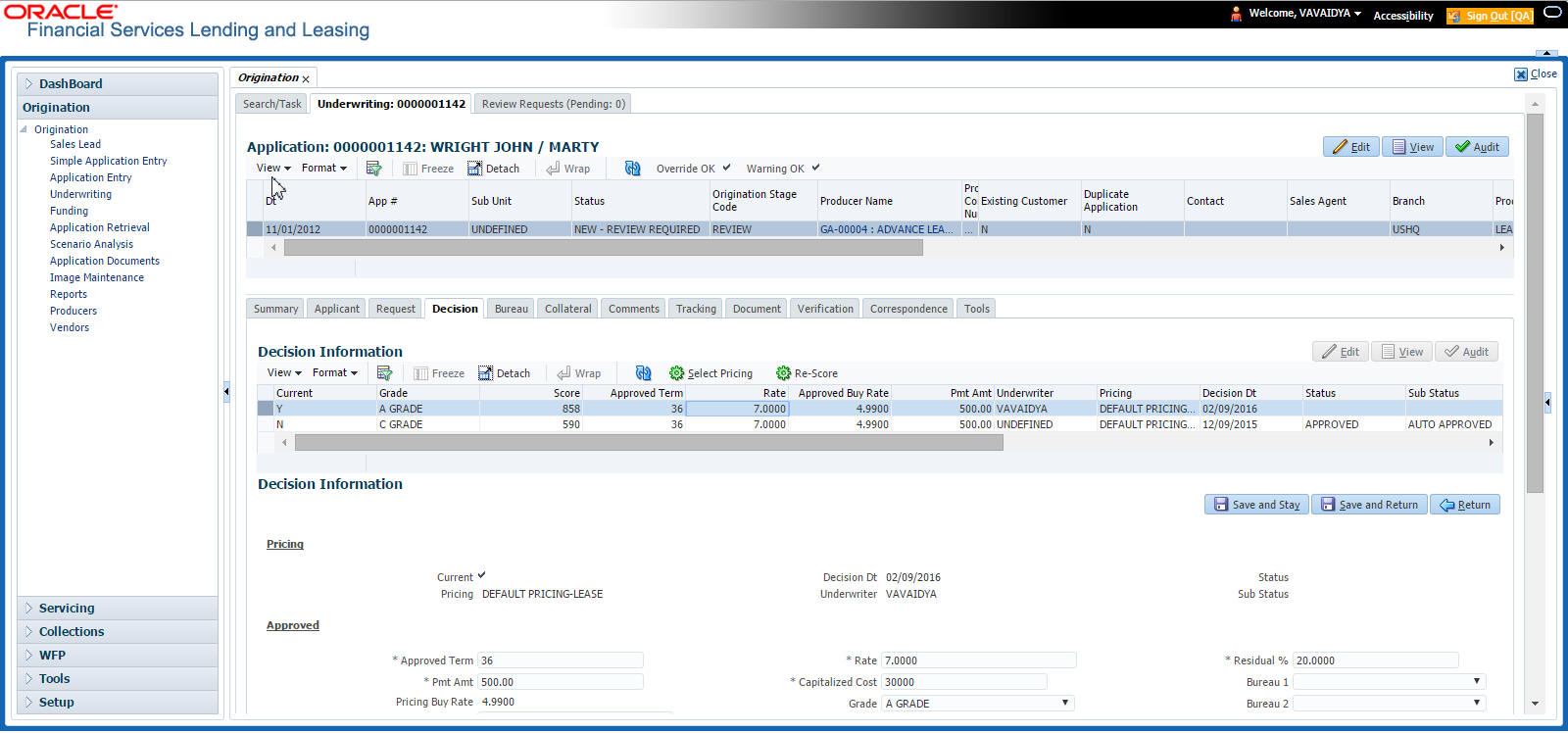Switch to the Summary tab

point(275,309)
